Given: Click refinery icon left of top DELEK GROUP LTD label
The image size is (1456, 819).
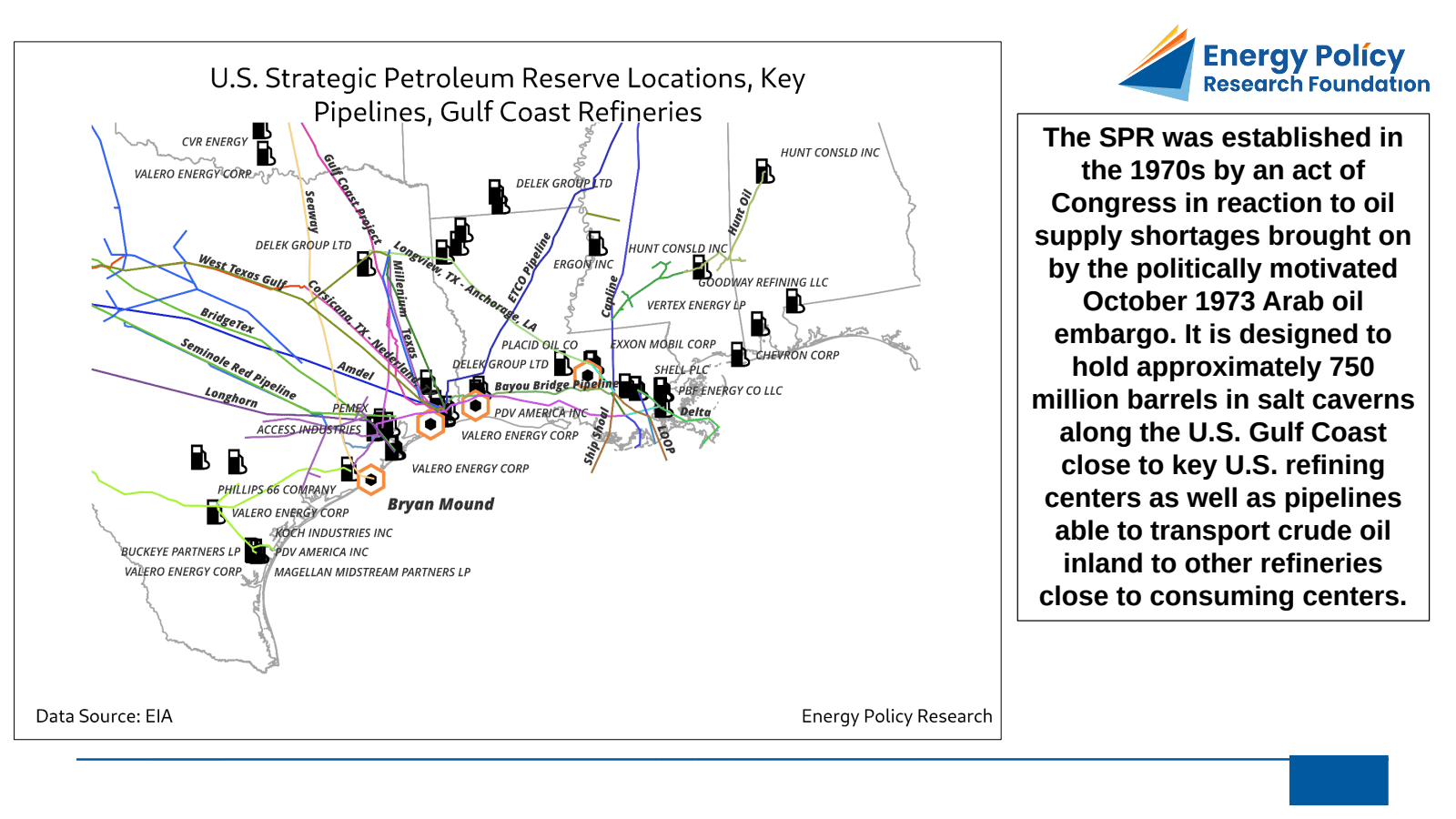Looking at the screenshot, I should [x=498, y=195].
